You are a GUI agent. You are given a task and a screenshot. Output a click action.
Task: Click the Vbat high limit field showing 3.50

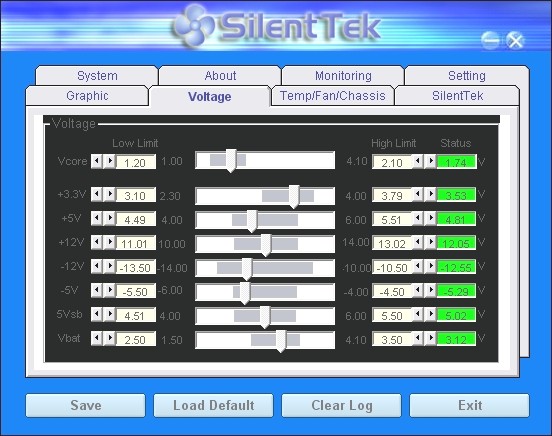click(x=392, y=339)
